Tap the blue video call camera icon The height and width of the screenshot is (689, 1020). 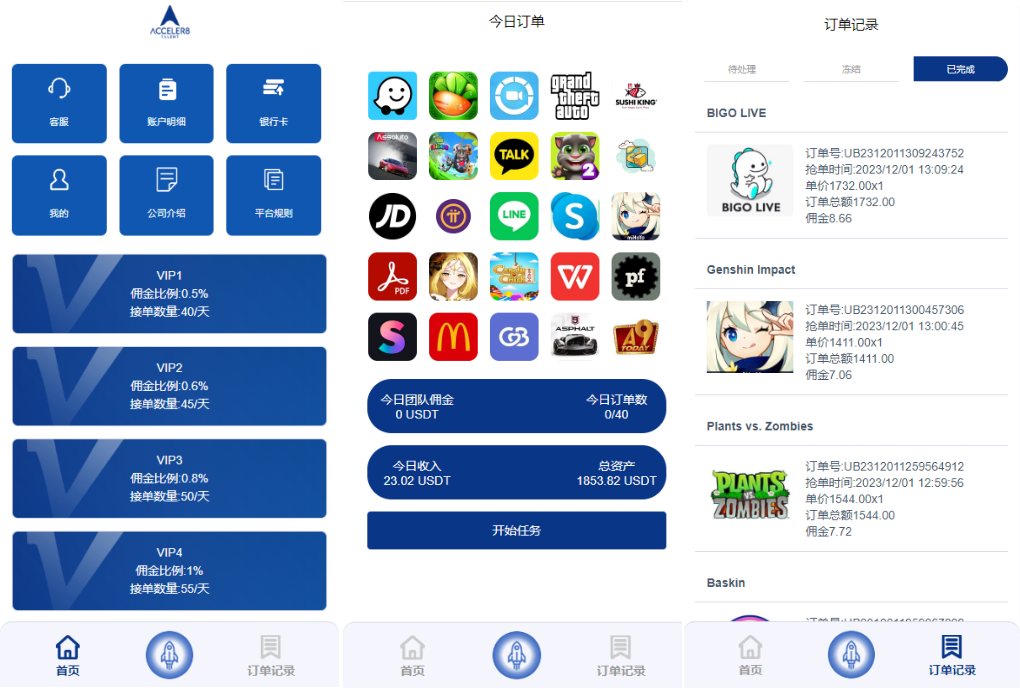click(x=514, y=96)
